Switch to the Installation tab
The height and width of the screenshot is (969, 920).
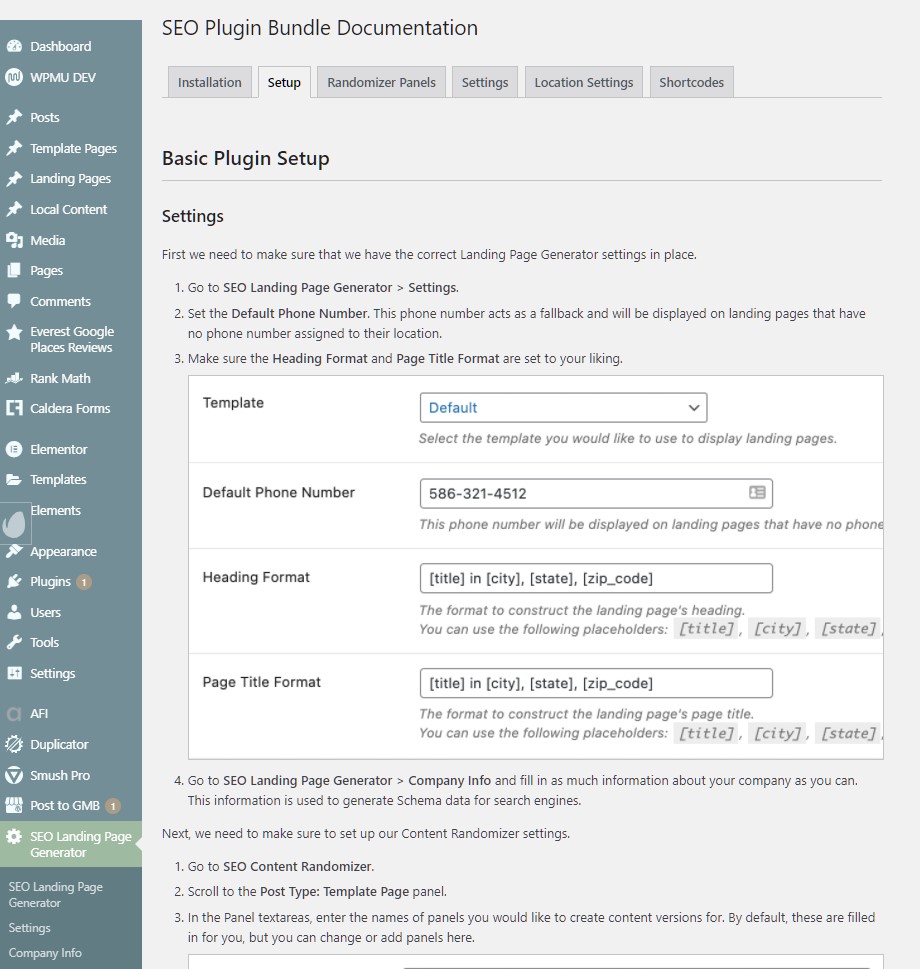pos(209,82)
